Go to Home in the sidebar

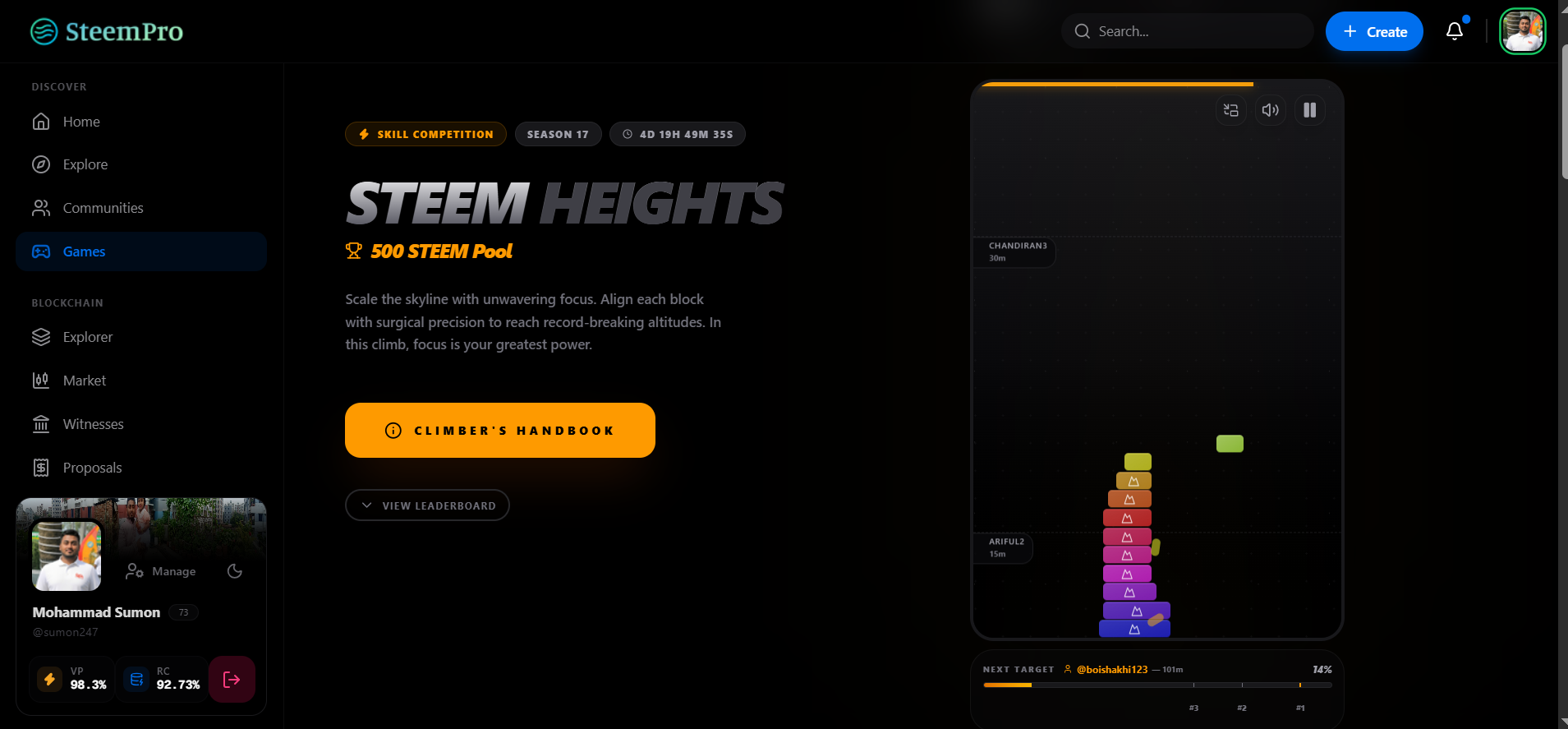tap(141, 122)
